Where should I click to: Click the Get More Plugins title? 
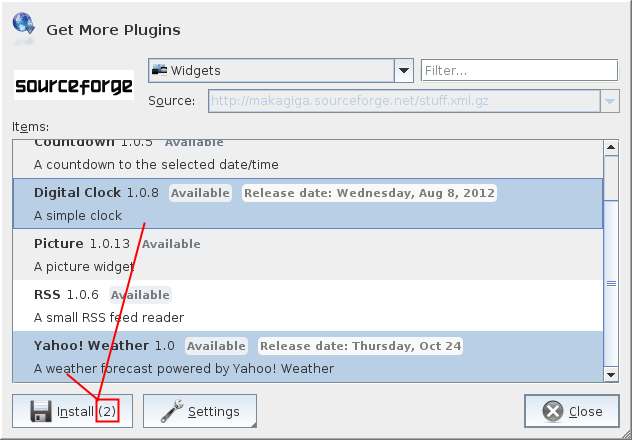coord(113,30)
